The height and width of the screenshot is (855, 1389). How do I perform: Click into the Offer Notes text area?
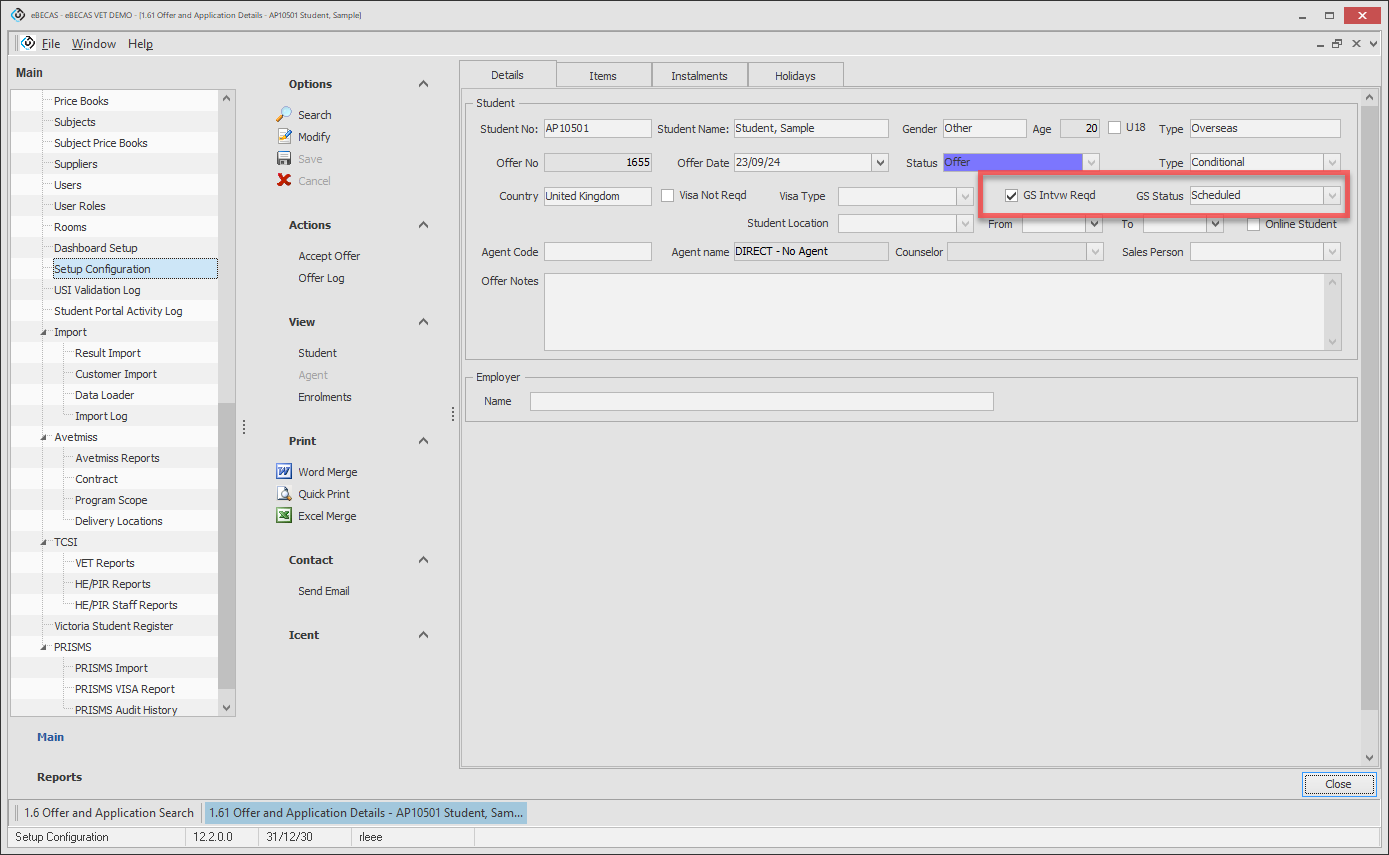coord(934,312)
